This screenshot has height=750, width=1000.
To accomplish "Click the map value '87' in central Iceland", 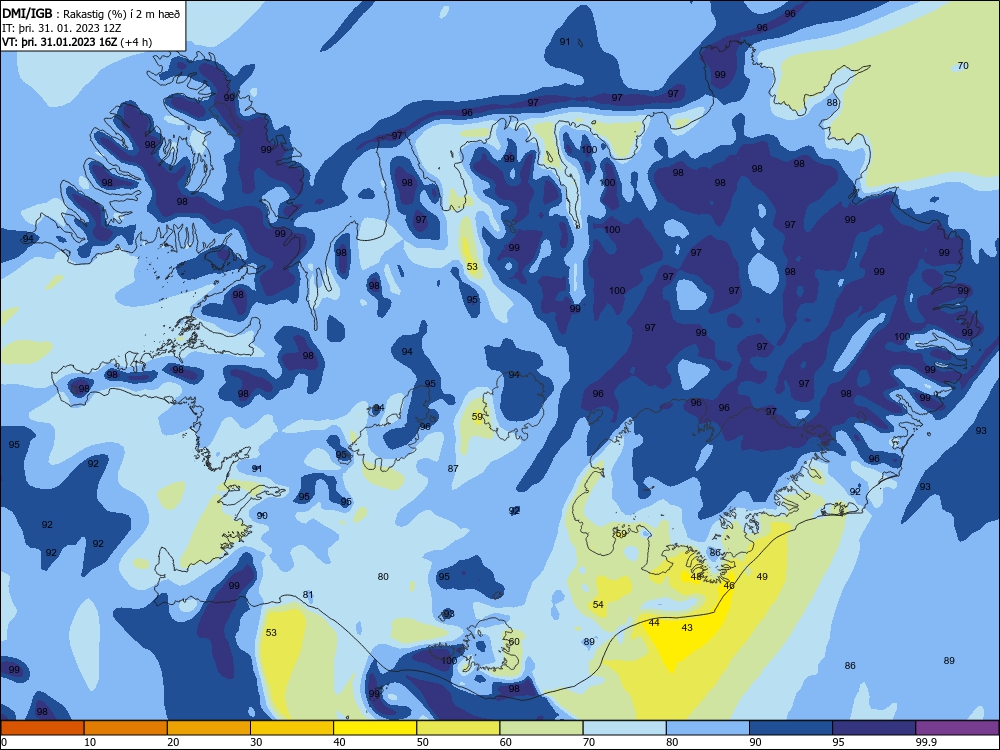I will coord(453,468).
